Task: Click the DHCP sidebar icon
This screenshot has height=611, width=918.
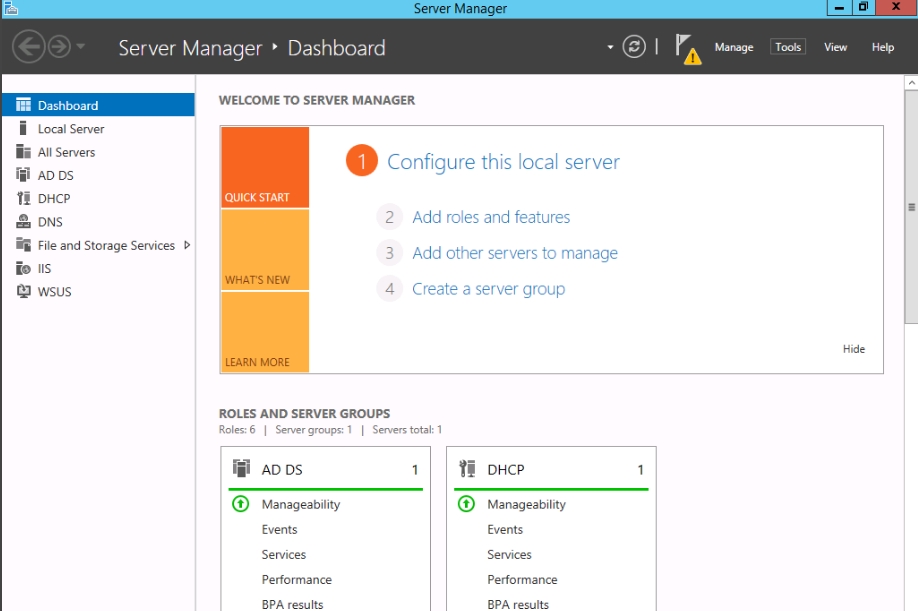Action: (23, 198)
